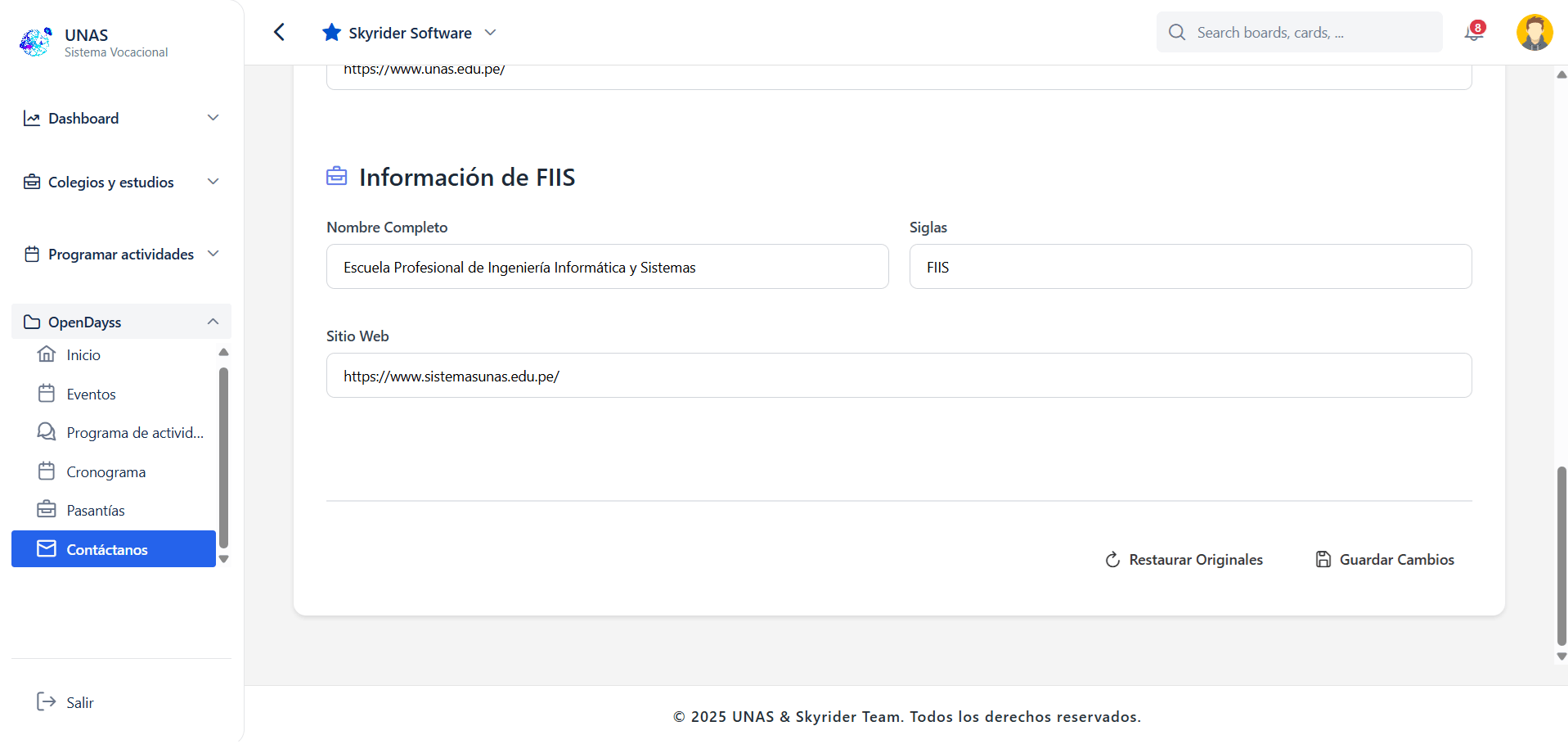The width and height of the screenshot is (1568, 744).
Task: Open the Skyrider Software dropdown
Action: pos(490,33)
